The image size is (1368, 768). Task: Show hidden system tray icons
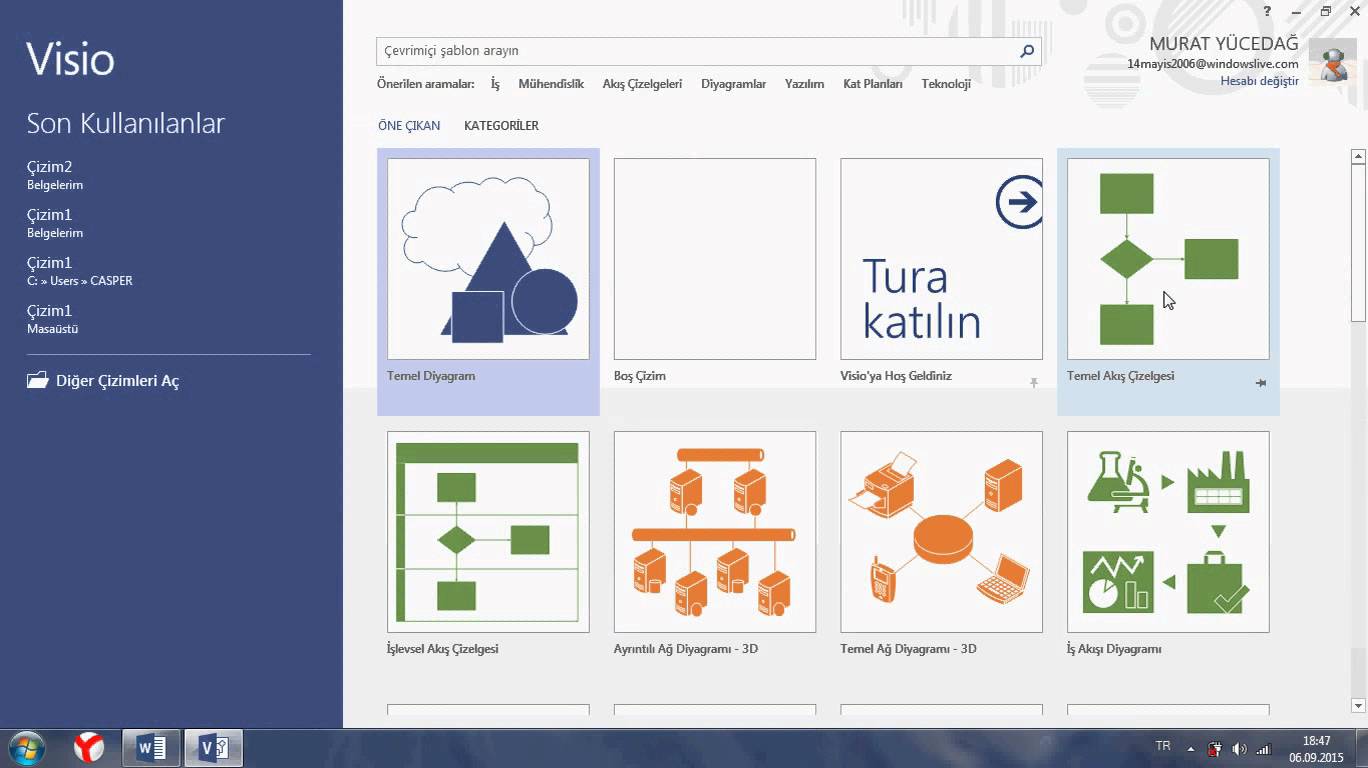(x=1190, y=748)
